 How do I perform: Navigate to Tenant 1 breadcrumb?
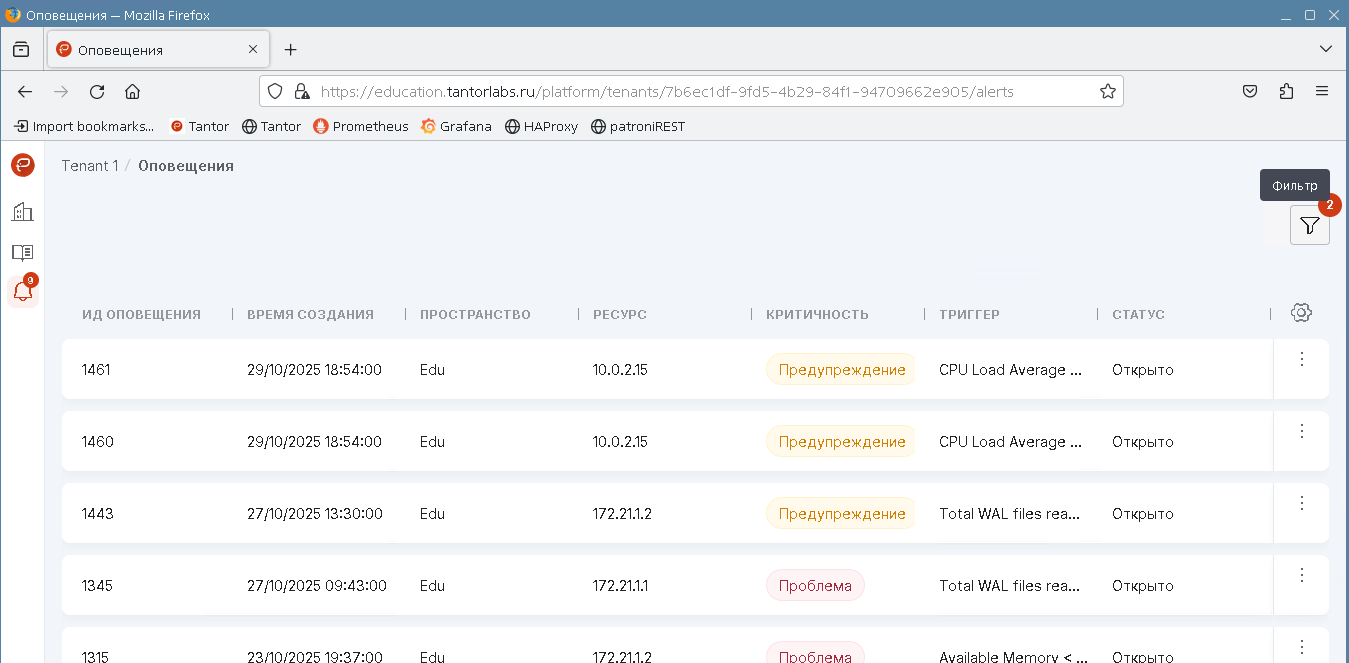89,166
